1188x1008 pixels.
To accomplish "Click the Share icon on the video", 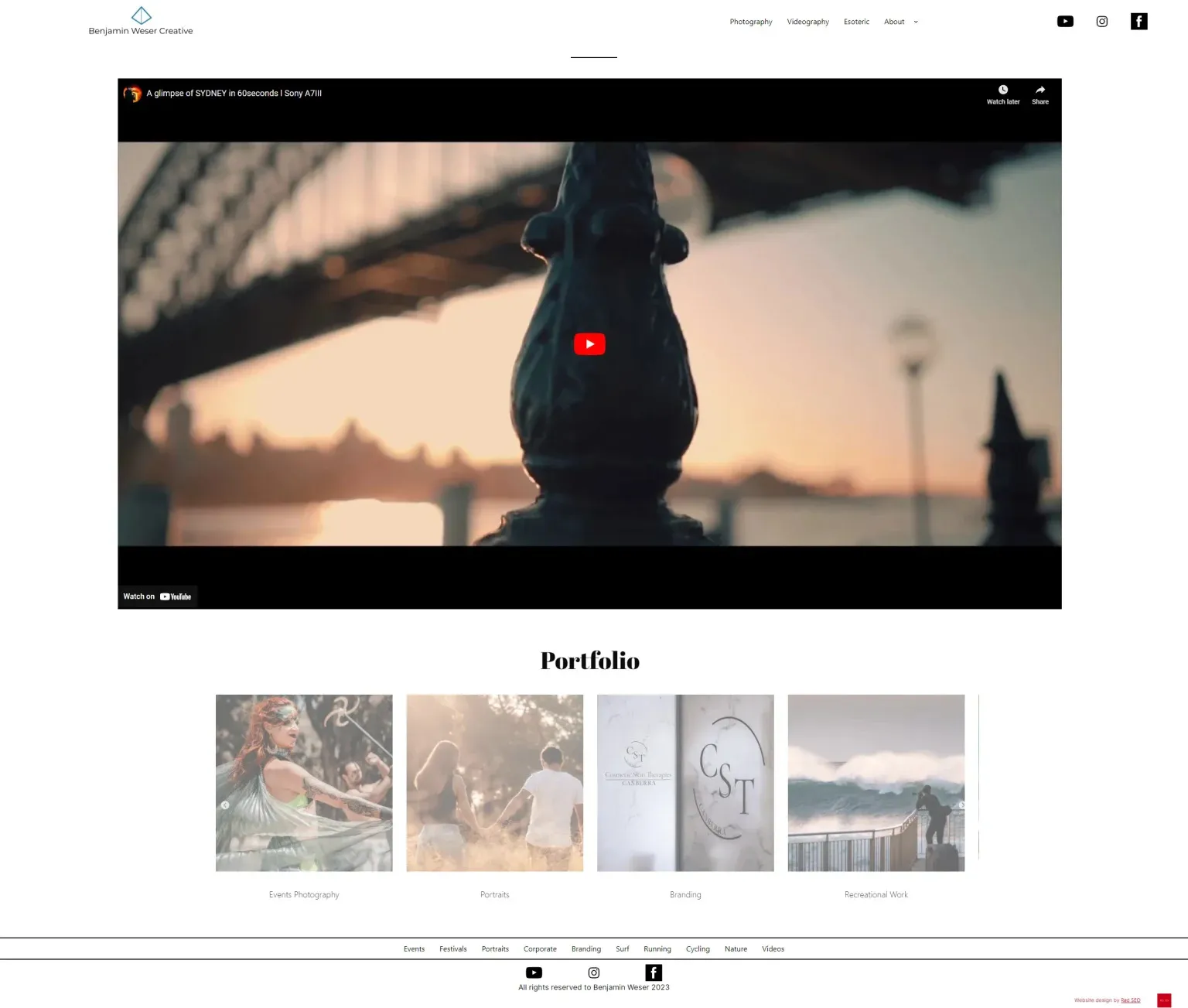I will (1039, 89).
